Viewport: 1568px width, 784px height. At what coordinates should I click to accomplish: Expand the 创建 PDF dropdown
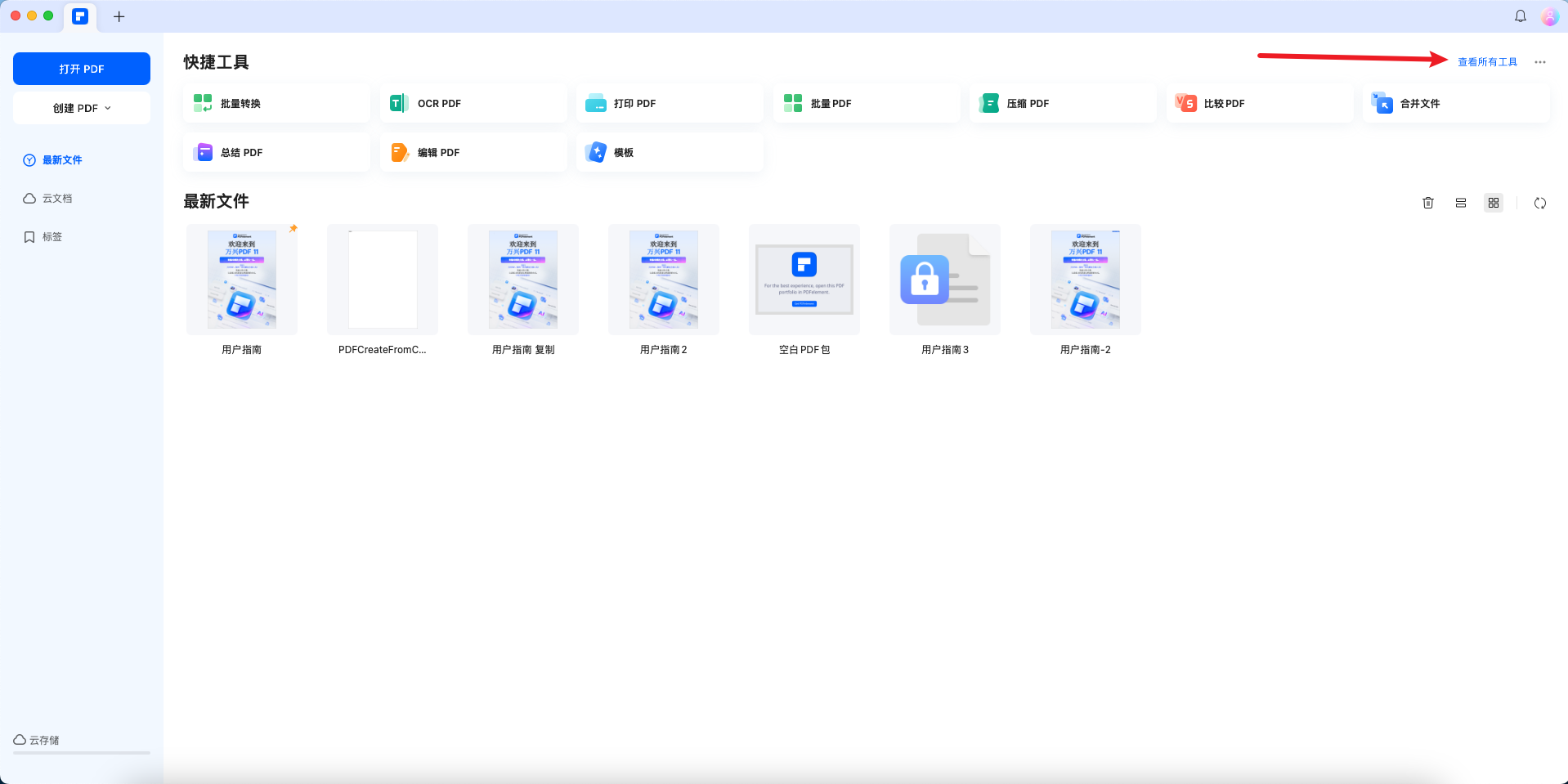[x=82, y=108]
